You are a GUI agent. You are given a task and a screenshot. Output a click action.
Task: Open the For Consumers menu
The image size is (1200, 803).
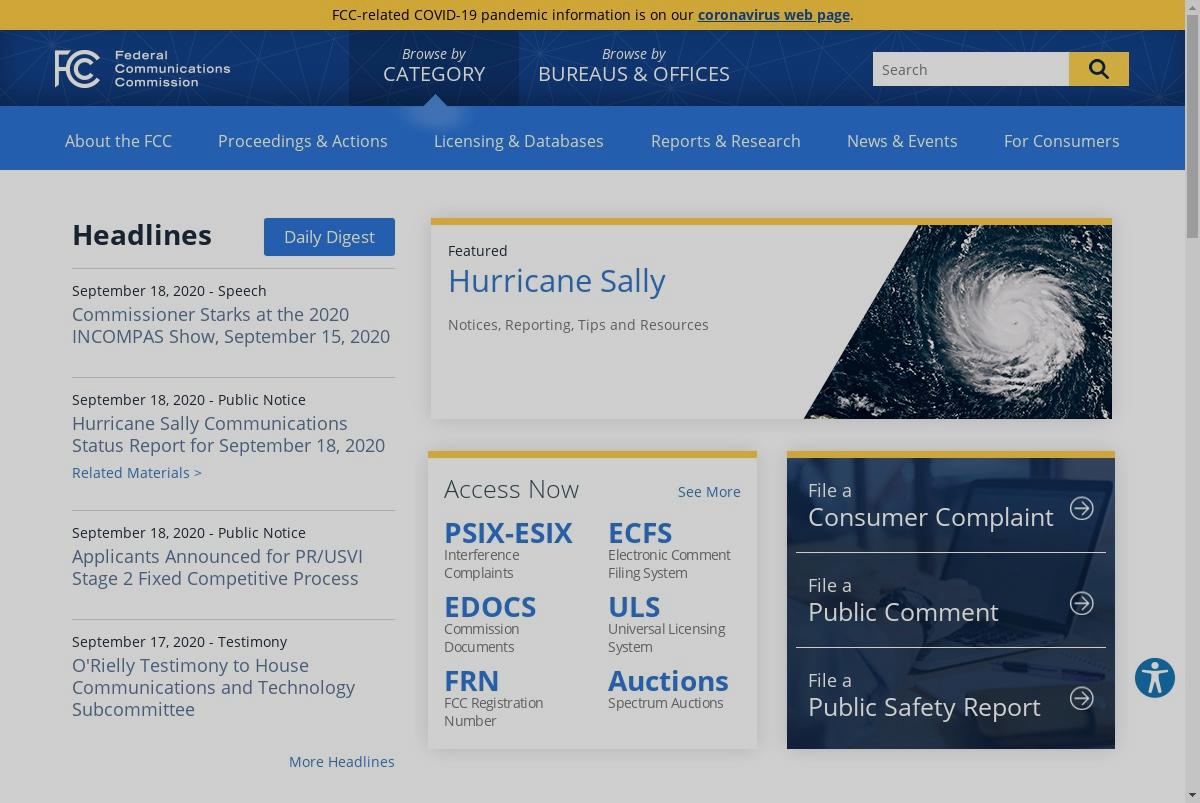click(1062, 141)
